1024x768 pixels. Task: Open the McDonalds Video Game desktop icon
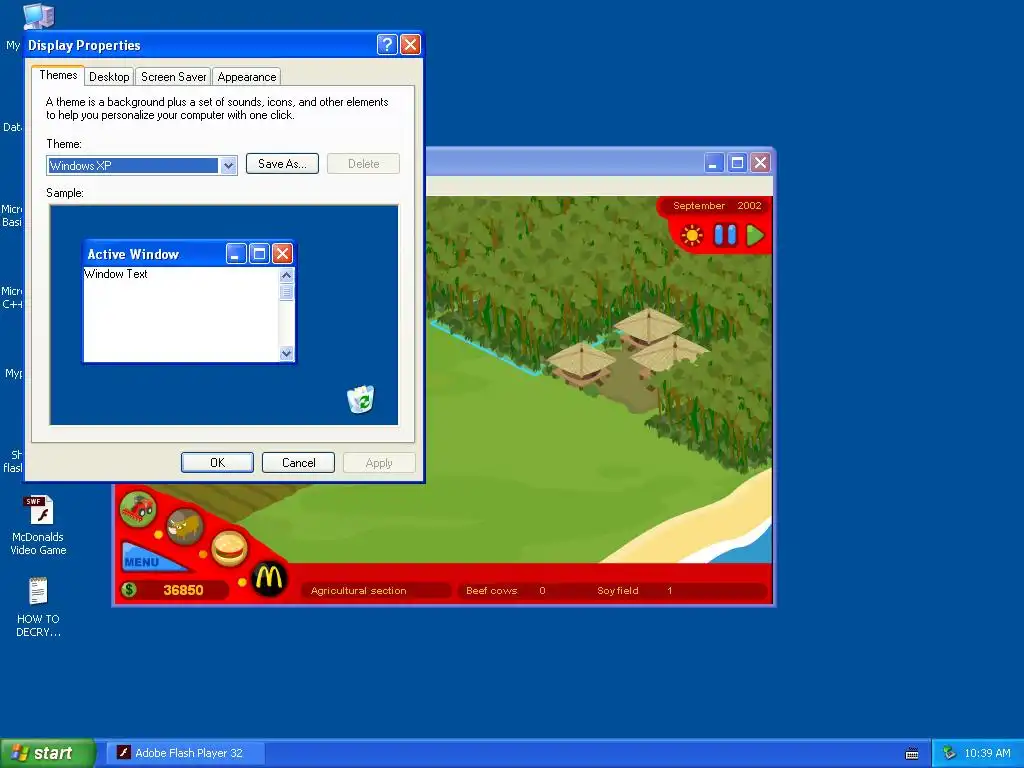[x=38, y=526]
